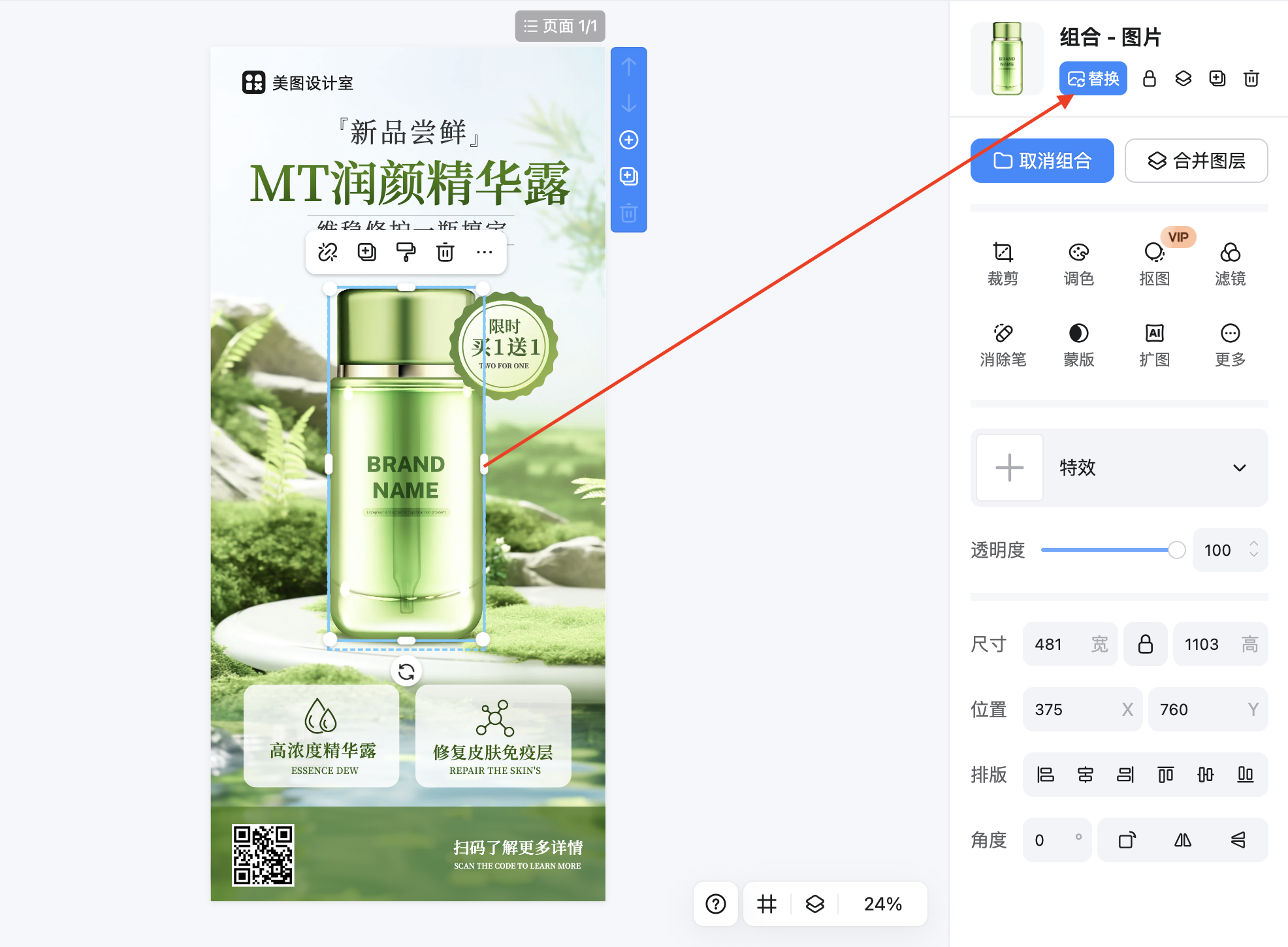Screen dimensions: 1288x947
Task: Click the 透明度 opacity slider handle
Action: (x=1176, y=550)
